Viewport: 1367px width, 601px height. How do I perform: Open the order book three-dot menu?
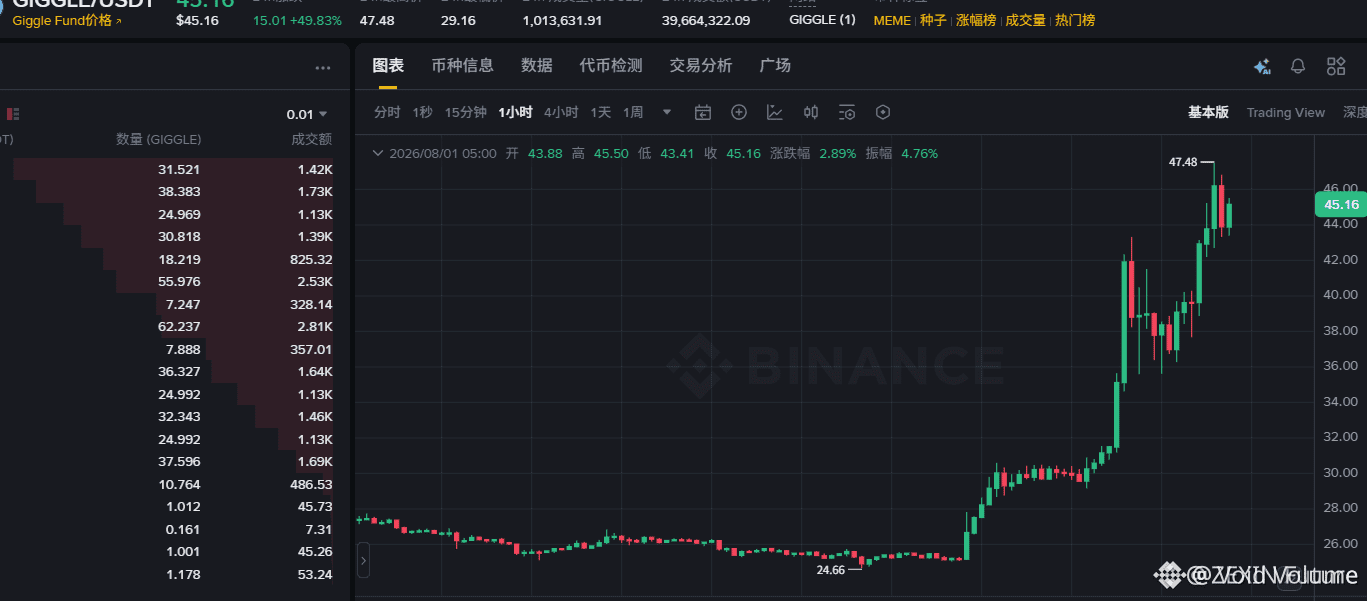pyautogui.click(x=322, y=68)
